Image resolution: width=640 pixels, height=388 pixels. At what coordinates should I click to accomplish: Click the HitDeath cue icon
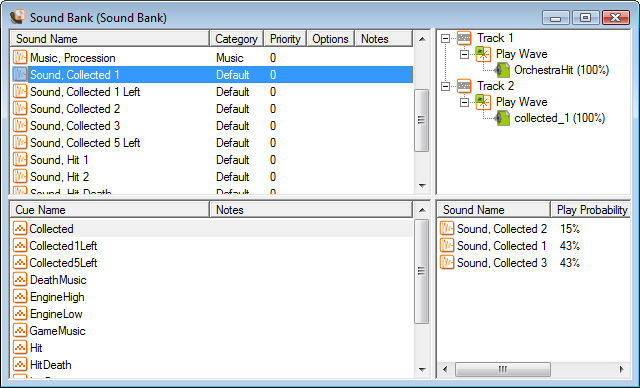20,365
